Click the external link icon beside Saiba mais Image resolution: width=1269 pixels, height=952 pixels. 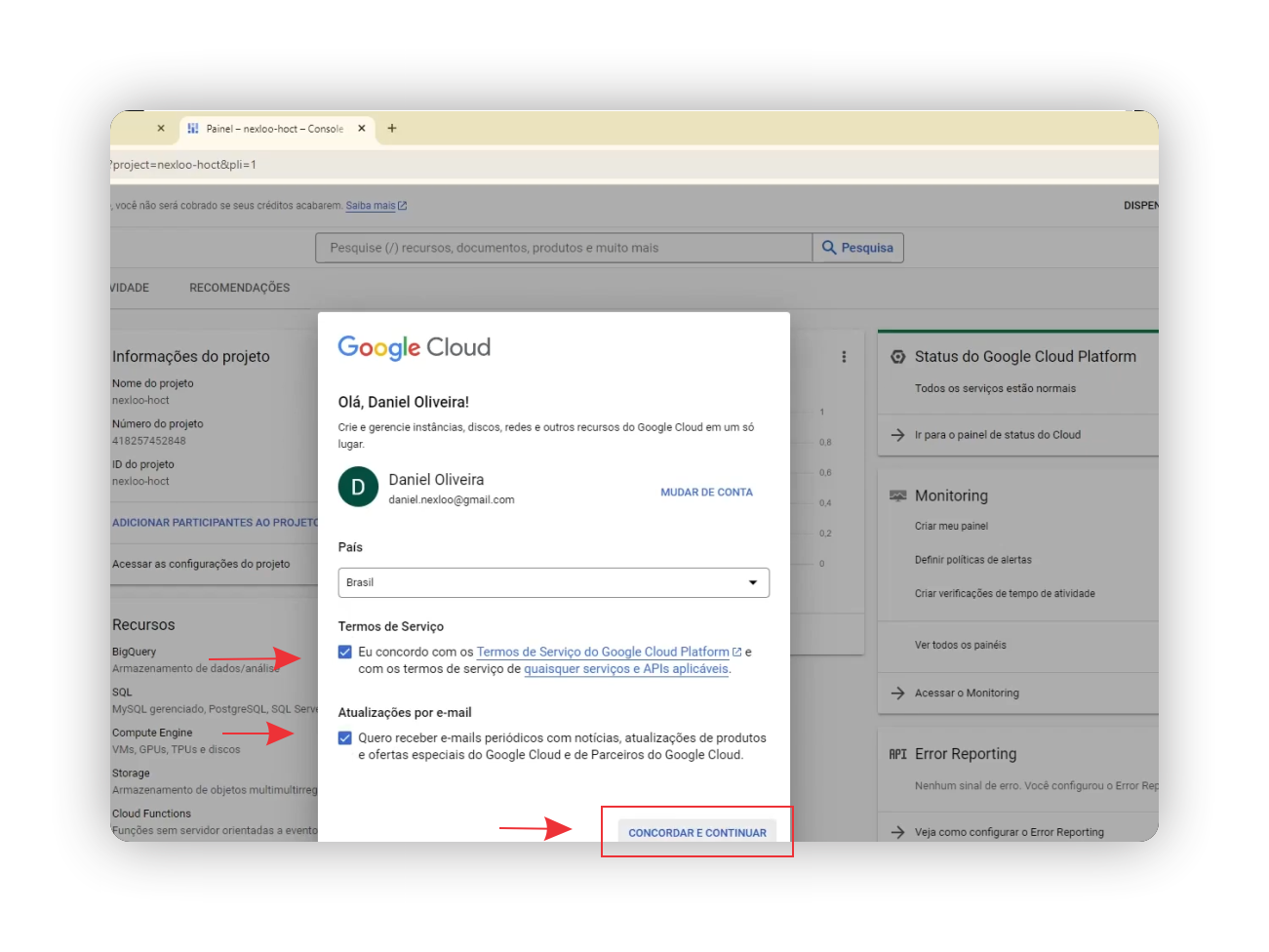point(403,206)
